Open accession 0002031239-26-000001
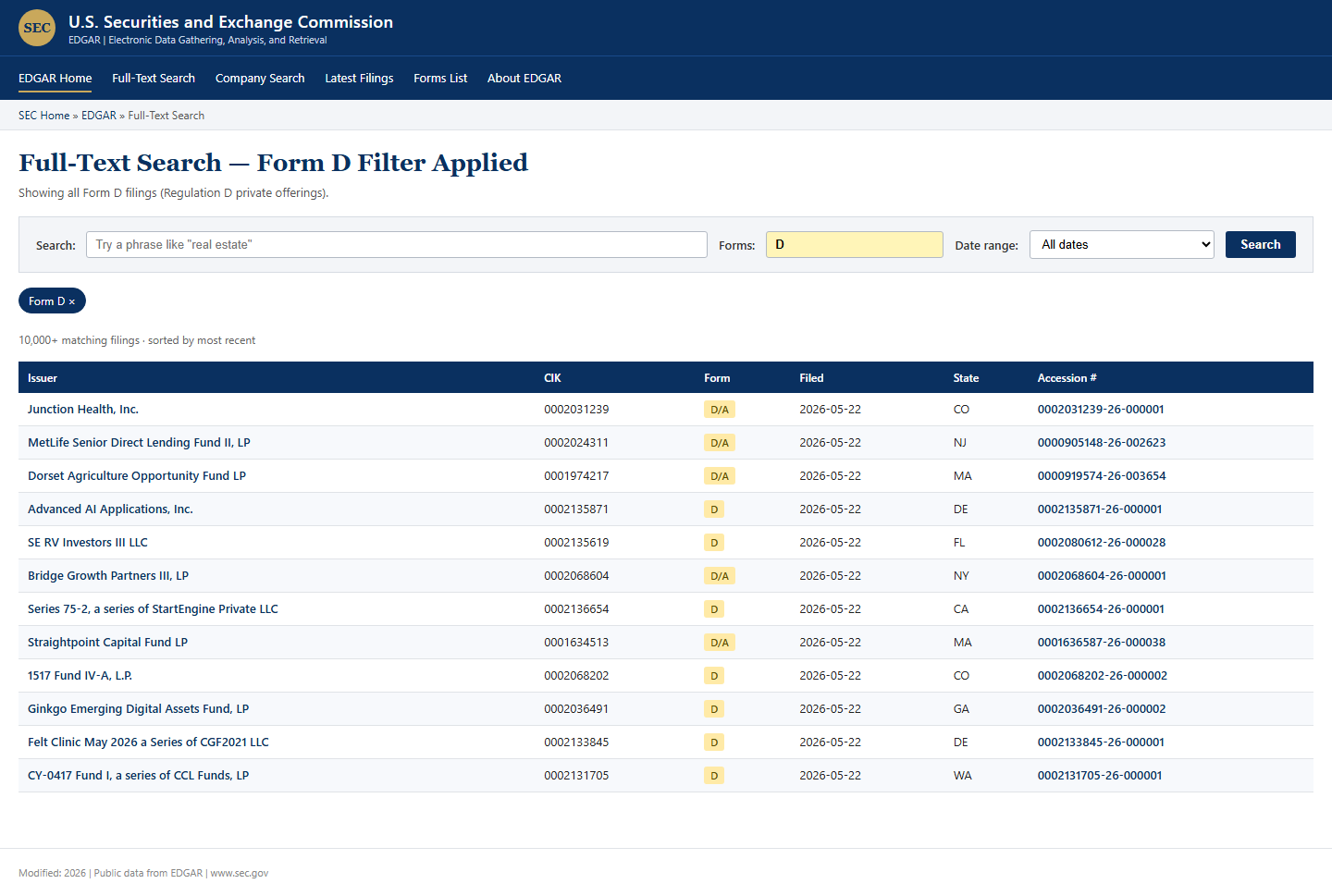This screenshot has width=1332, height=896. [x=1101, y=410]
